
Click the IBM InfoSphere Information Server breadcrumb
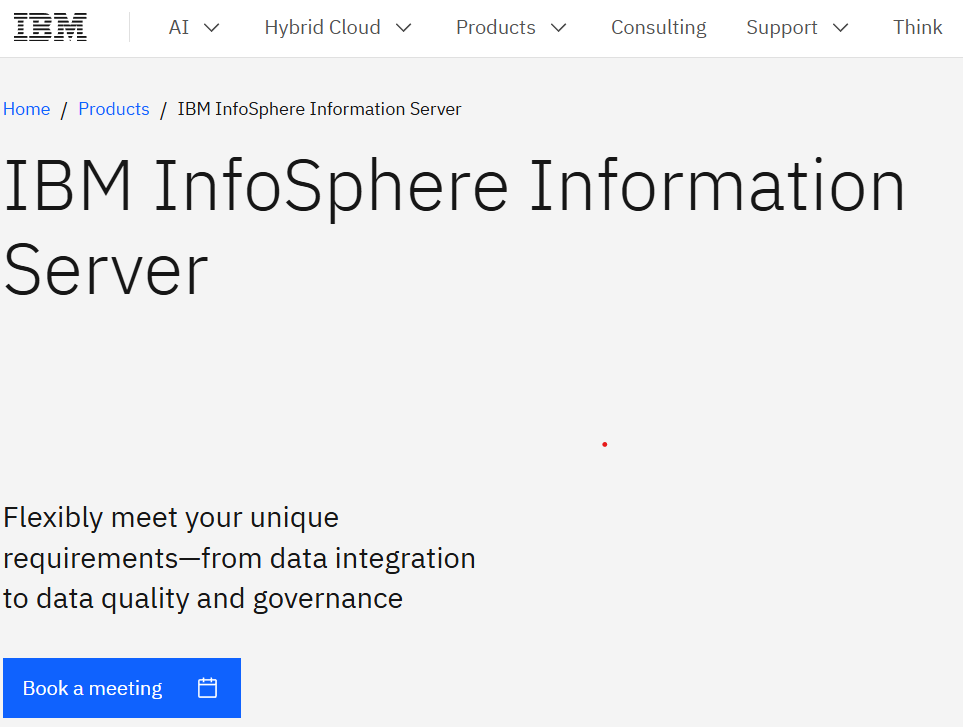click(319, 109)
